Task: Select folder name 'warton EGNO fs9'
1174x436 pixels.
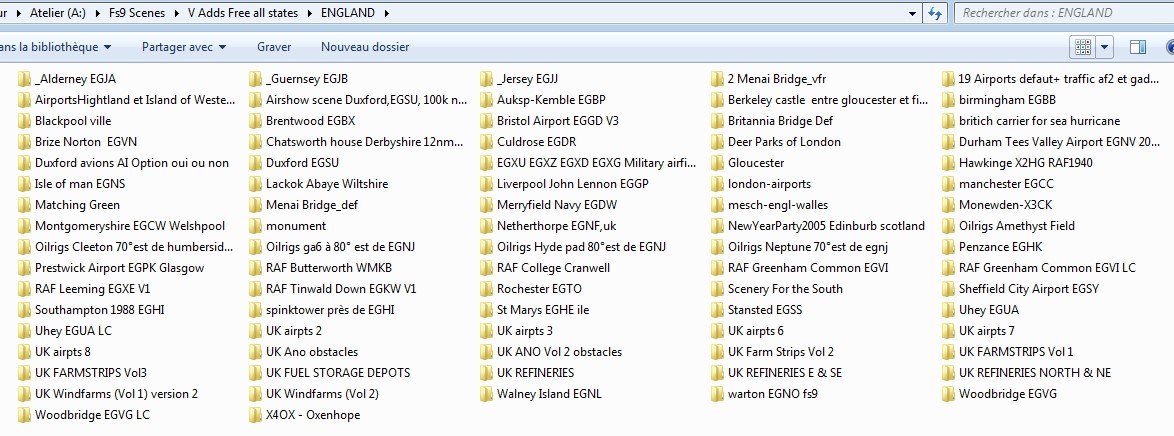Action: pos(773,393)
